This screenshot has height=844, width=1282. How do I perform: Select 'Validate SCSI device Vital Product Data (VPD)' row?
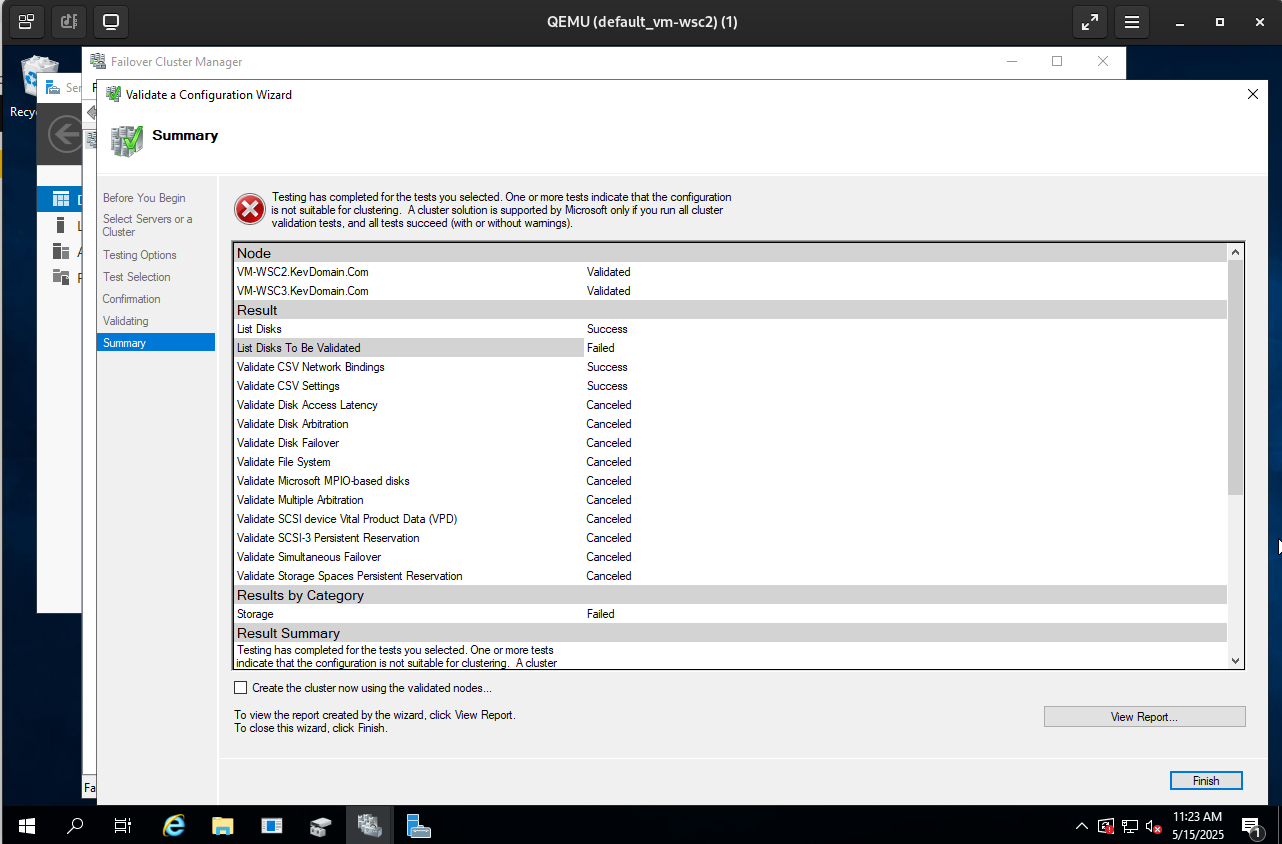730,519
